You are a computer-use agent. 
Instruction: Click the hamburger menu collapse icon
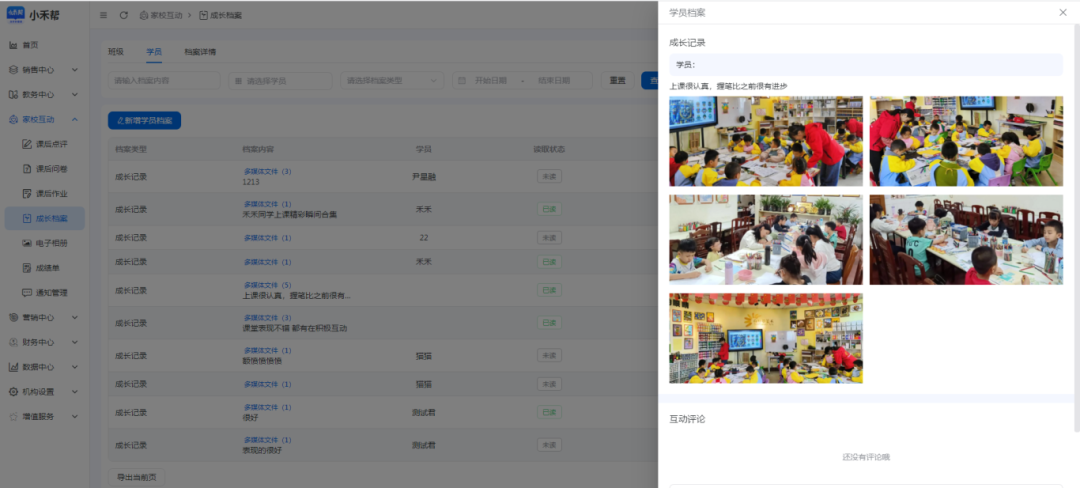[x=104, y=16]
